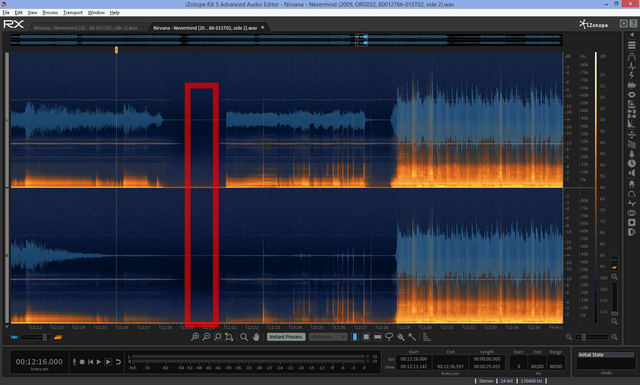Open the module list menu icon

[x=632, y=45]
